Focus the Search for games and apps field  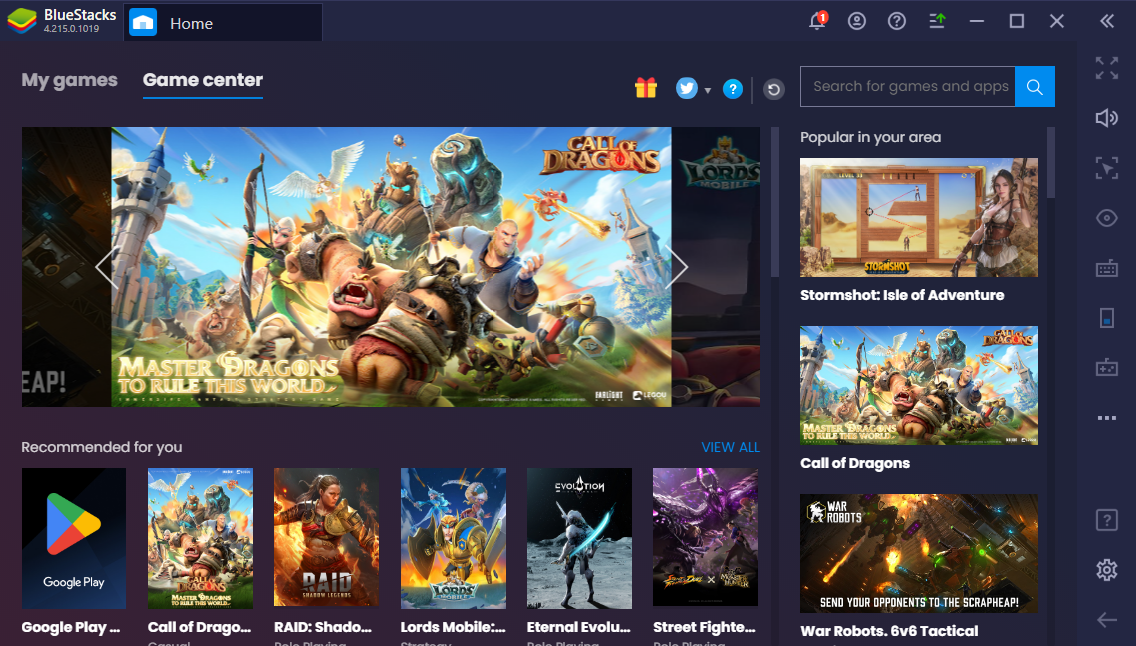coord(908,87)
